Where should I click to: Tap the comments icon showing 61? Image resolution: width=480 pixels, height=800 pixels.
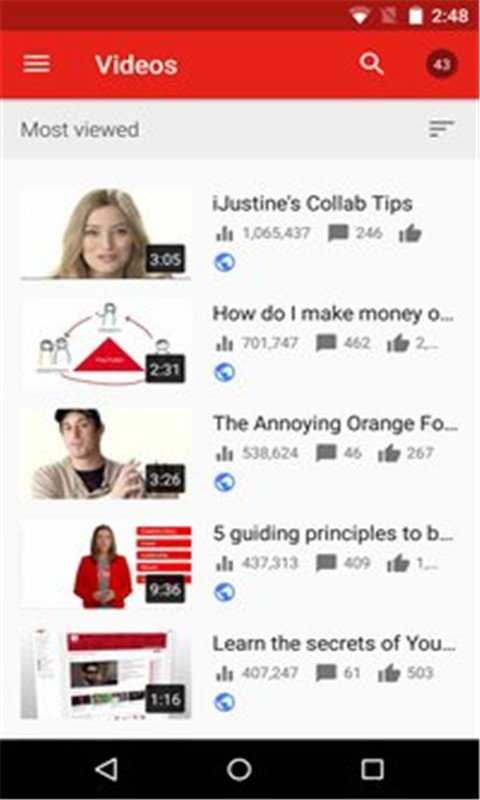(x=326, y=673)
